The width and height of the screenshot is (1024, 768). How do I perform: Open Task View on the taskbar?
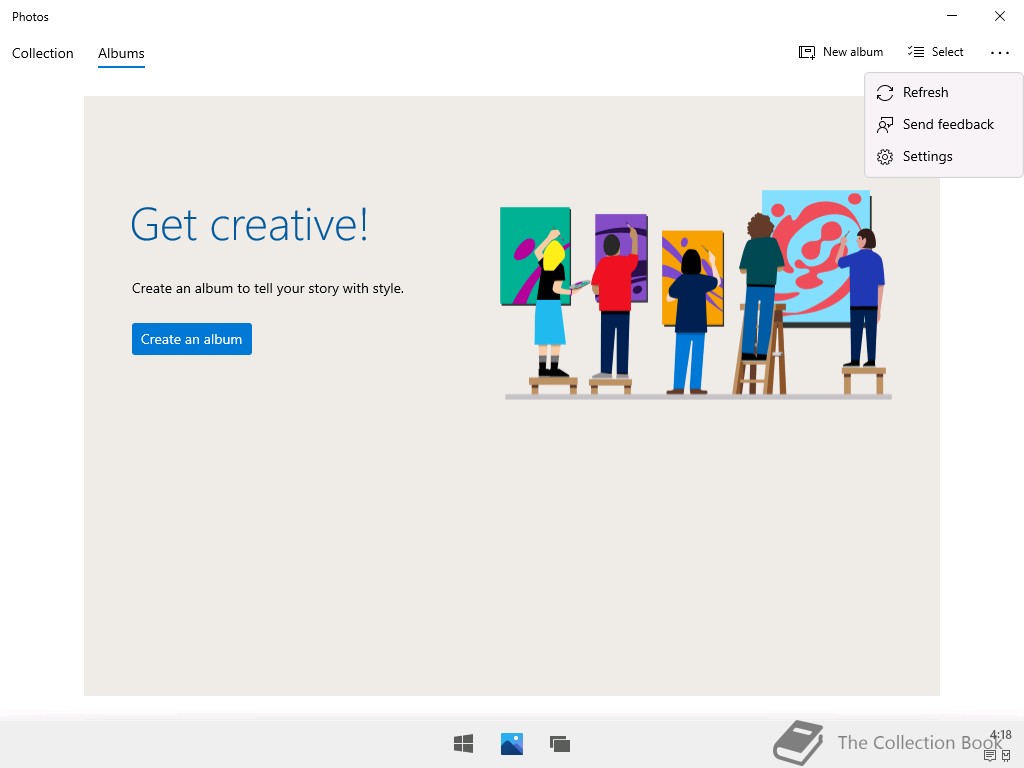(560, 744)
